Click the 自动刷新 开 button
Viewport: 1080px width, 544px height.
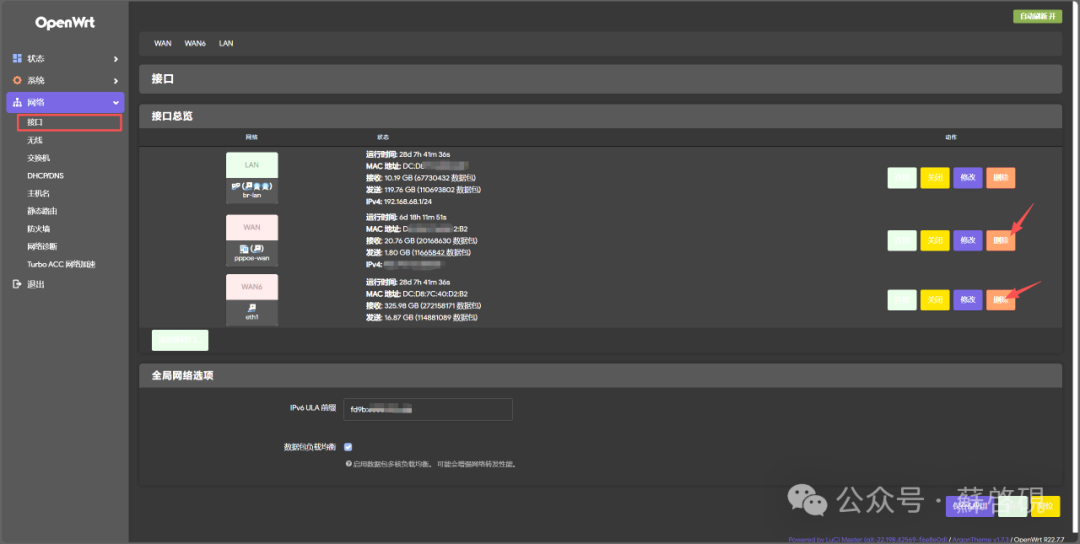point(1037,17)
